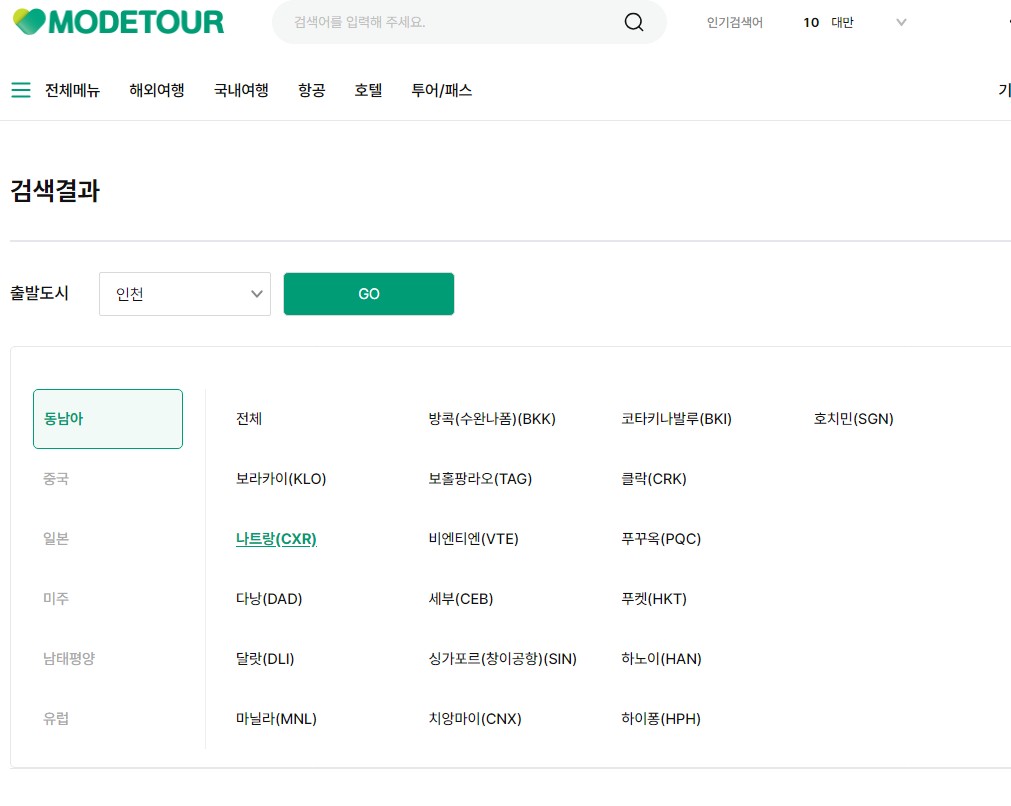Viewport: 1011px width, 806px height.
Task: Click inside the search input field
Action: tap(440, 21)
